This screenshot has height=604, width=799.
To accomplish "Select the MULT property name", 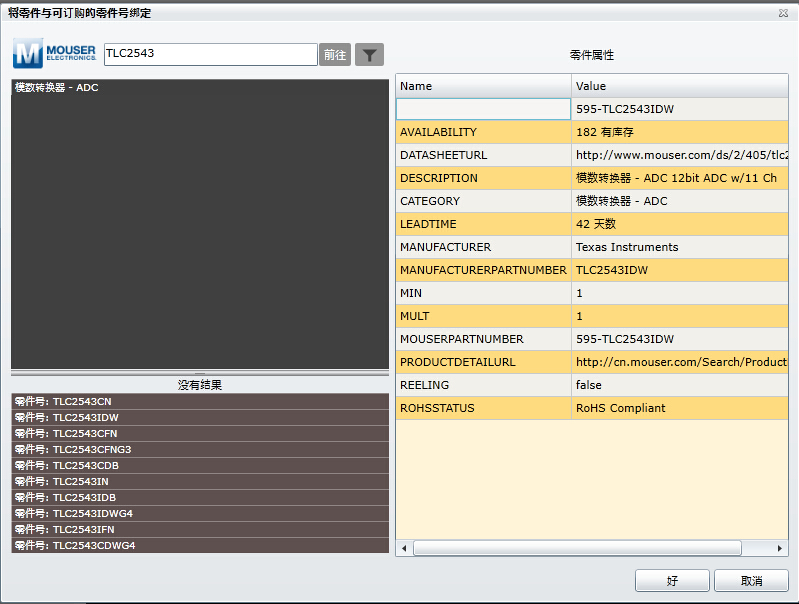I will (483, 316).
